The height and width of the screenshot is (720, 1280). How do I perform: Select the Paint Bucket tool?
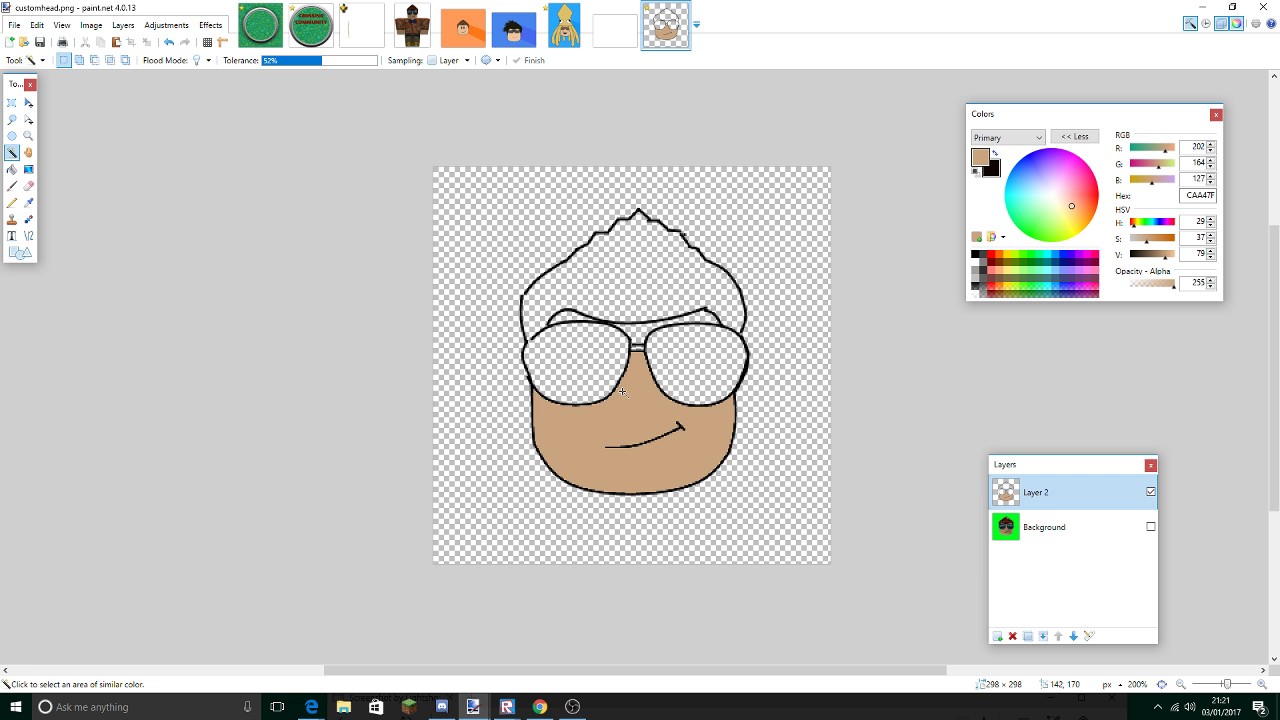coord(12,170)
